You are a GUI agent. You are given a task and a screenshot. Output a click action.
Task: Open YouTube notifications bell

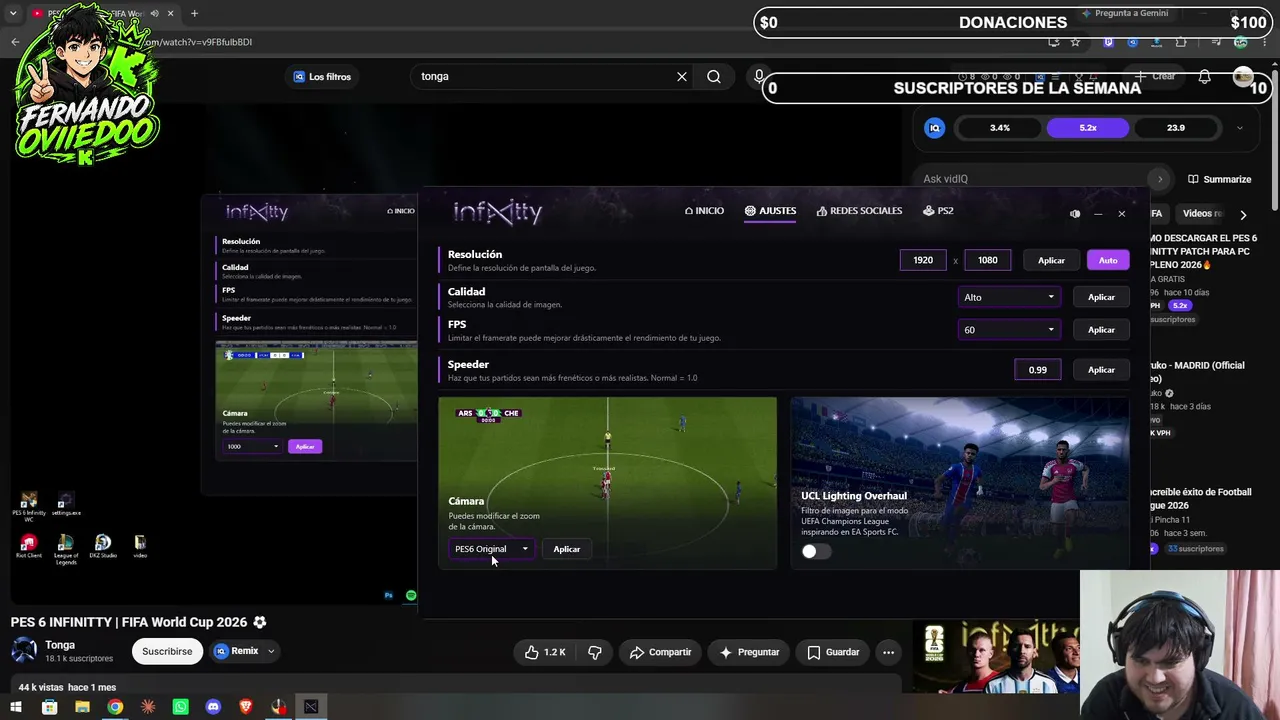[1205, 77]
